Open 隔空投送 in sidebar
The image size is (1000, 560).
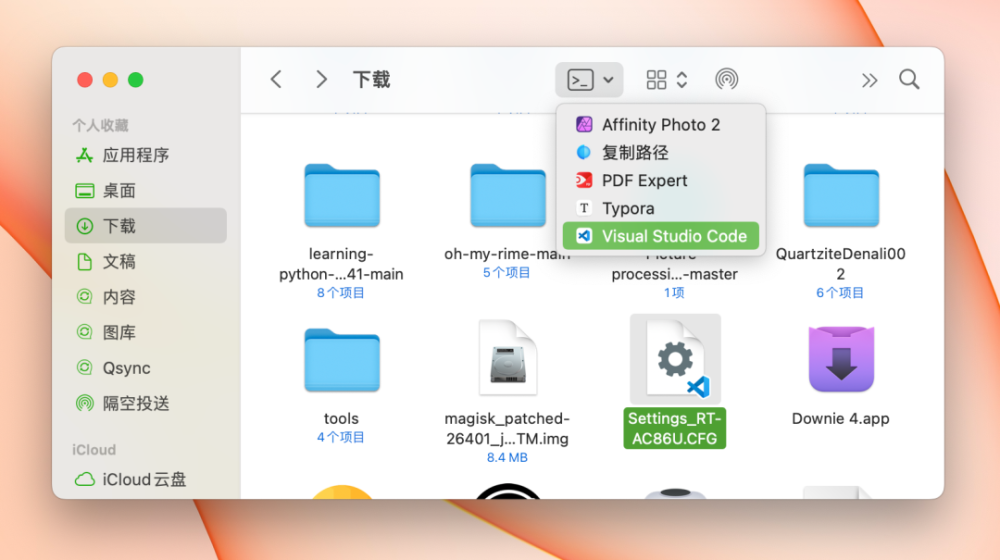tap(145, 404)
